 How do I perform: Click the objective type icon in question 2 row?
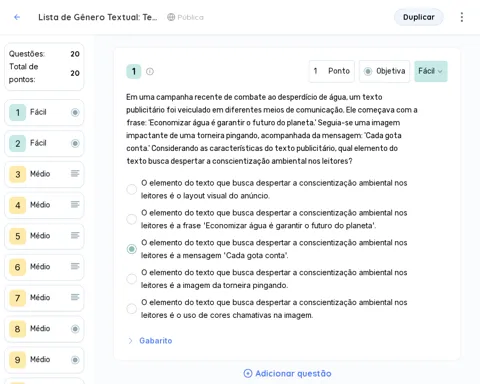click(x=75, y=143)
